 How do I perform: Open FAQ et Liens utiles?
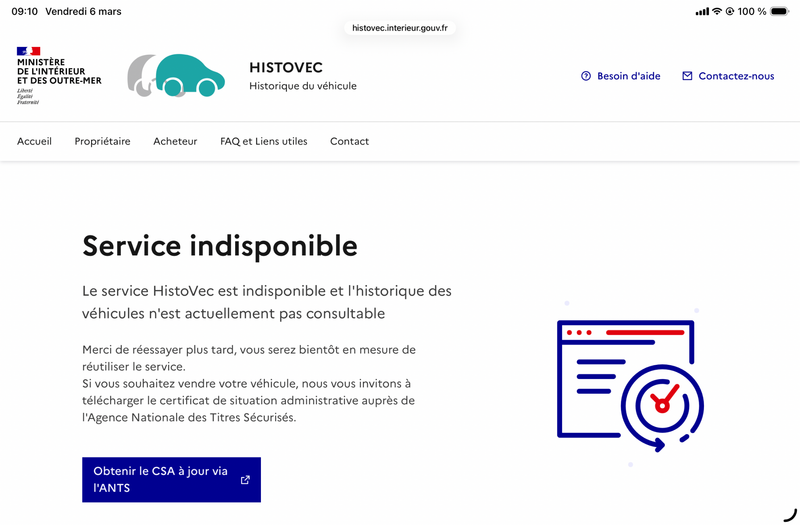point(264,141)
